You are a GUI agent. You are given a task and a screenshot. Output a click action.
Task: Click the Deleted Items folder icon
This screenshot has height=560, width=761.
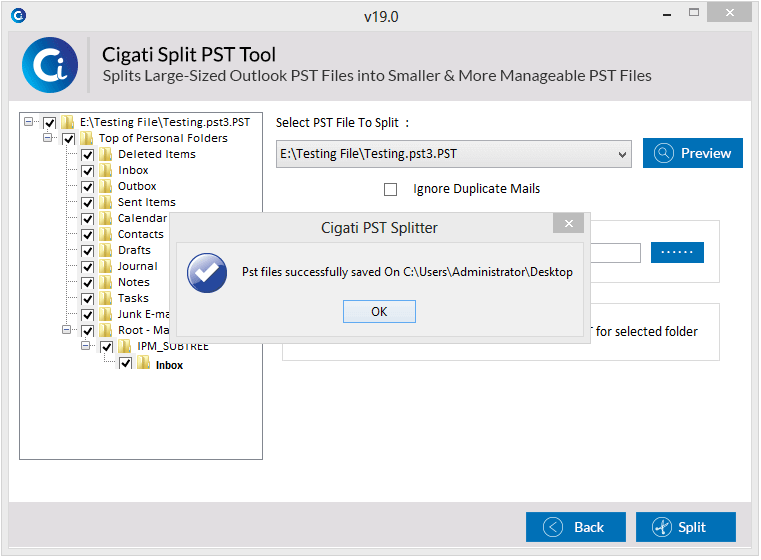point(105,154)
